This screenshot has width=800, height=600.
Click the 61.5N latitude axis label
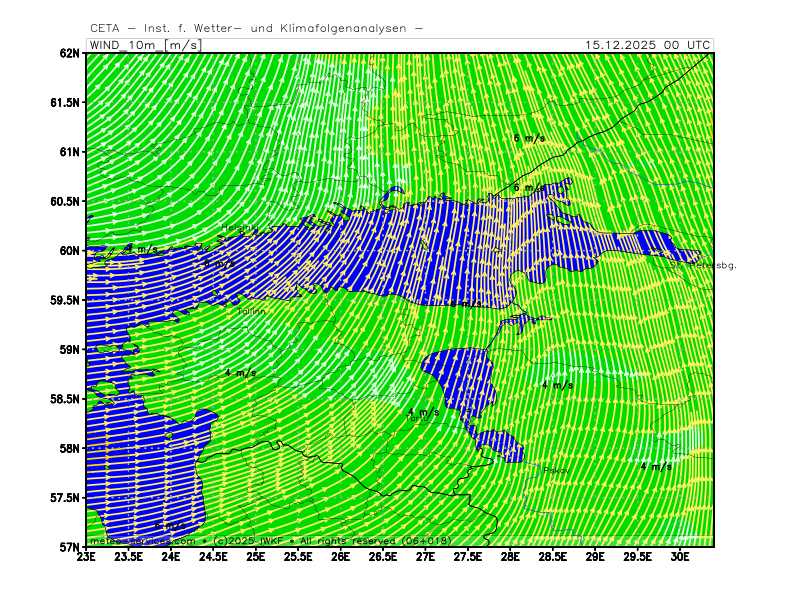tap(62, 102)
